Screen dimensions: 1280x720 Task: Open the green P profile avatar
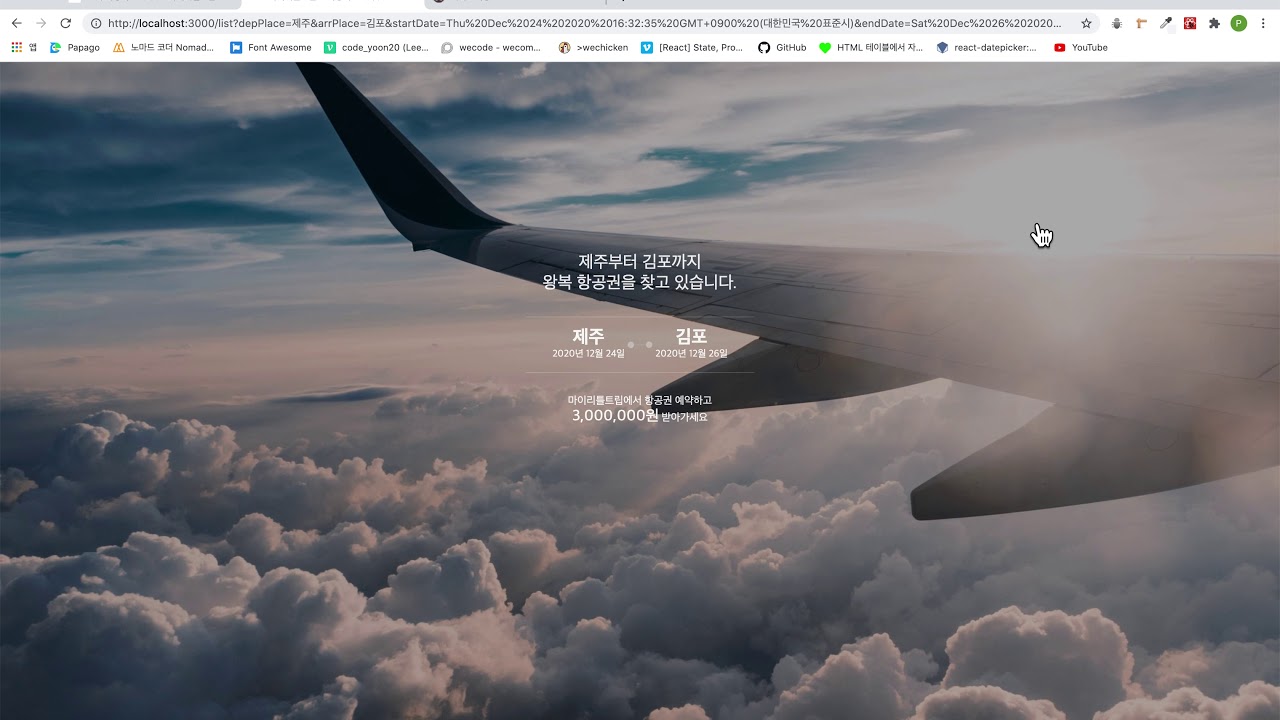tap(1239, 23)
